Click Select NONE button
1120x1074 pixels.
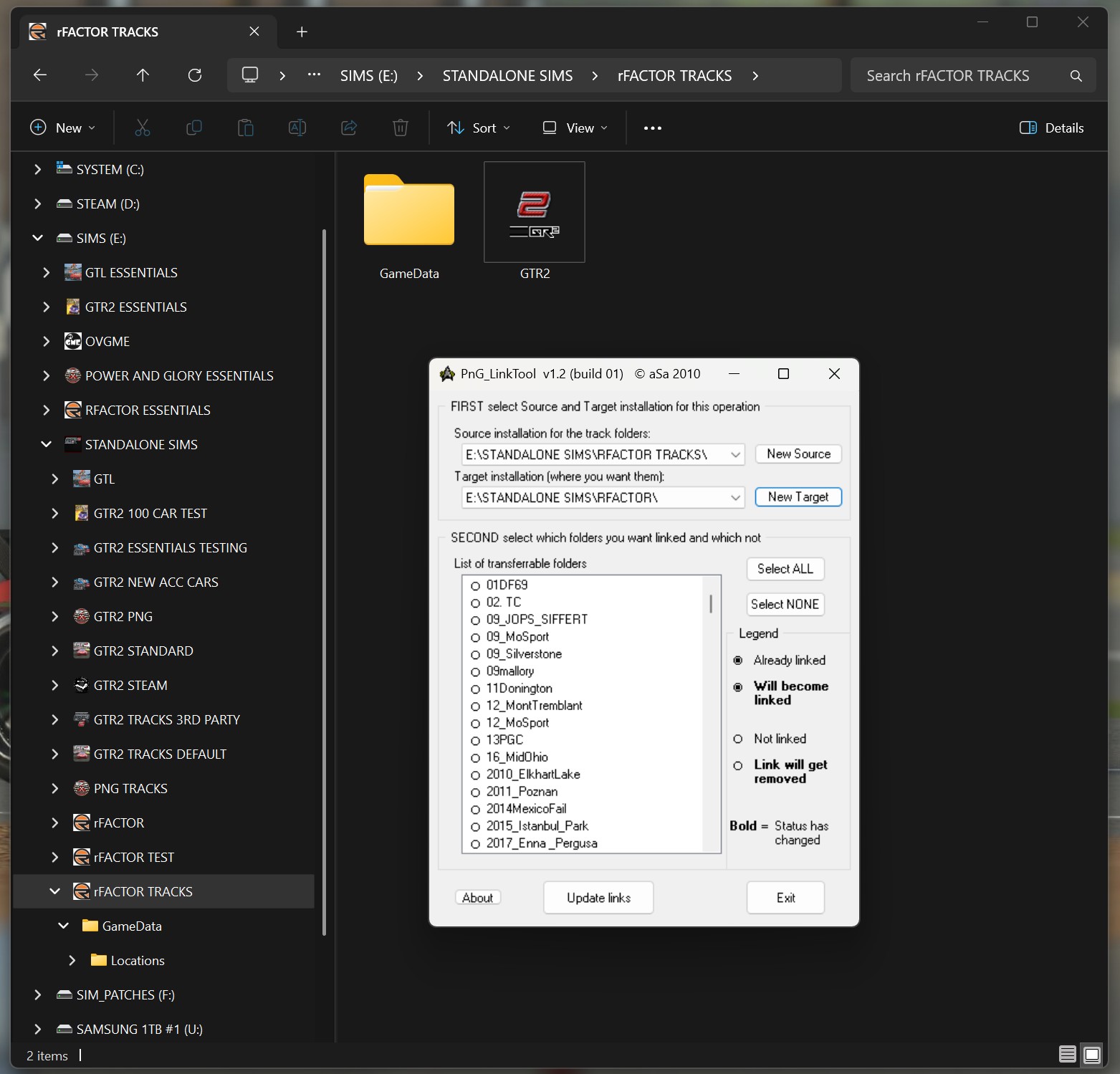pyautogui.click(x=785, y=604)
